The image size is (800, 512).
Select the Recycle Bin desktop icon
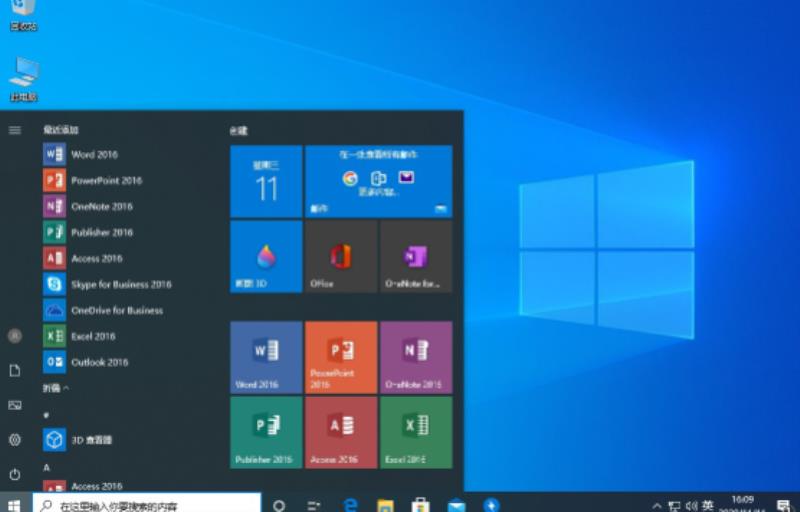click(23, 15)
